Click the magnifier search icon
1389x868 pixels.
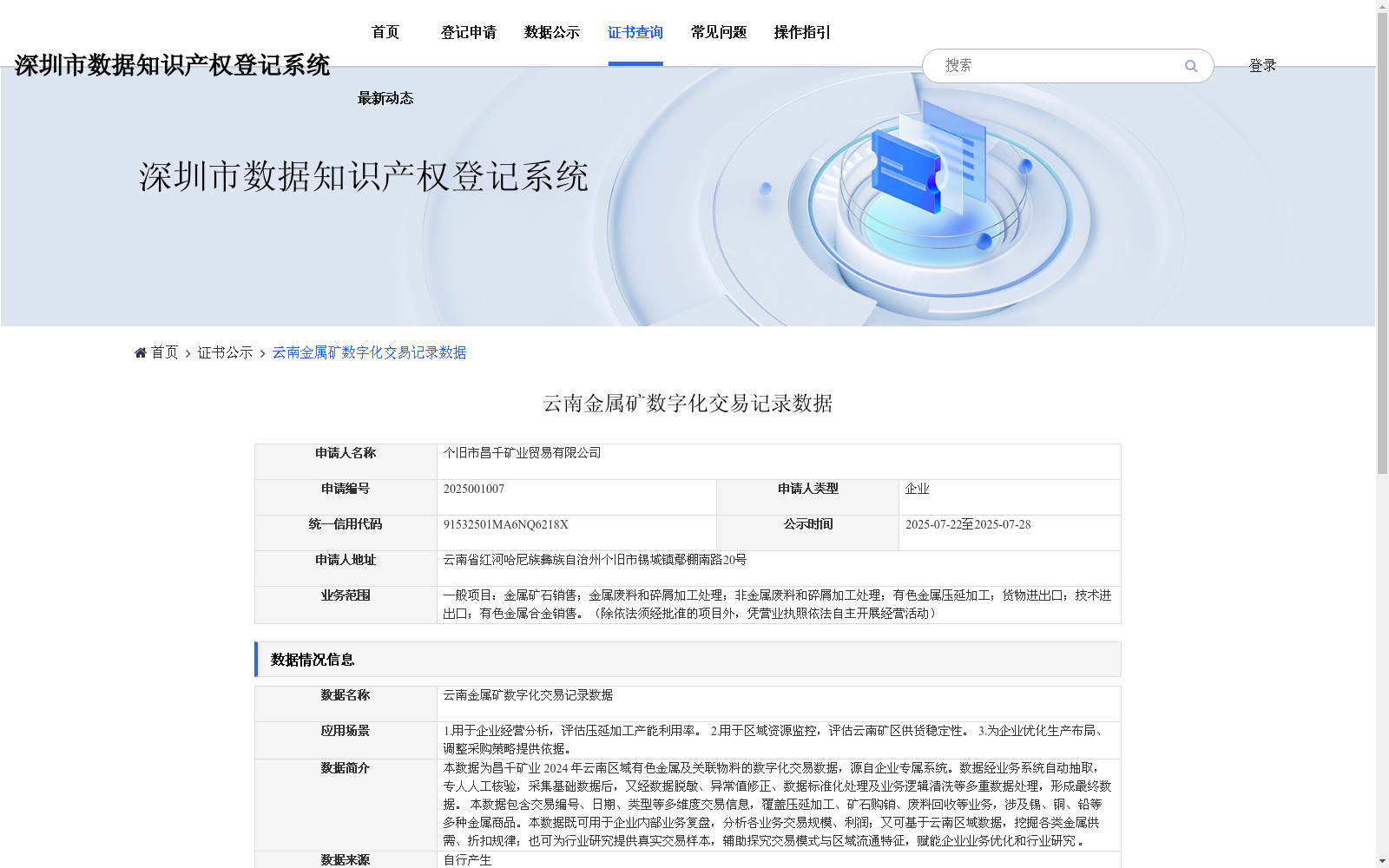pyautogui.click(x=1190, y=65)
